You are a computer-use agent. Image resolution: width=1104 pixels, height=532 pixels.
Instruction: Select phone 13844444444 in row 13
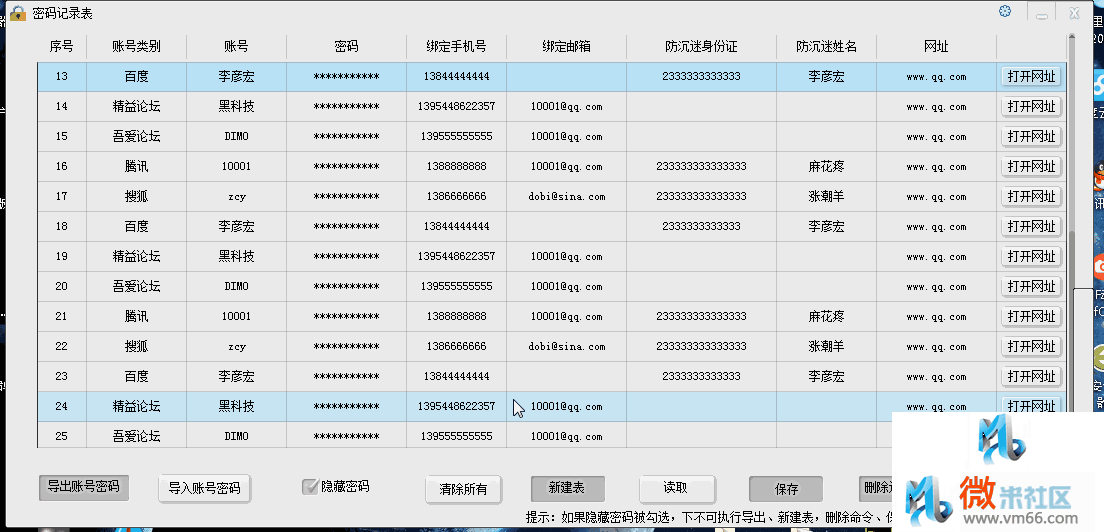click(x=456, y=76)
